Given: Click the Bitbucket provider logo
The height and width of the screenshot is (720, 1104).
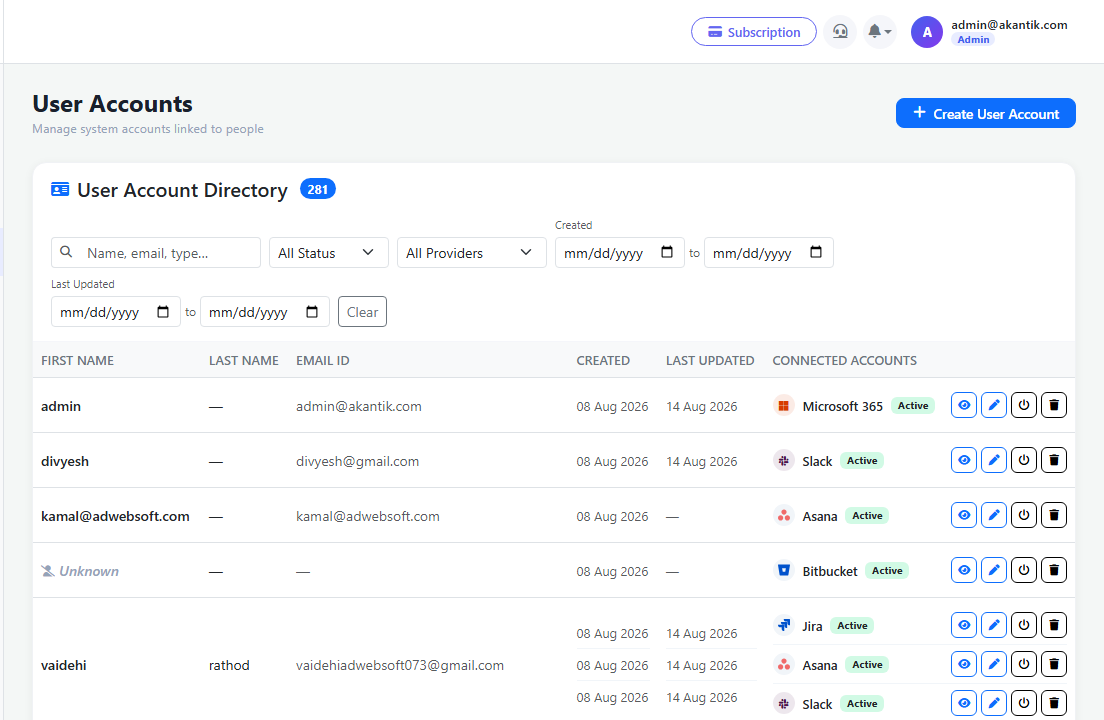Looking at the screenshot, I should (x=784, y=570).
